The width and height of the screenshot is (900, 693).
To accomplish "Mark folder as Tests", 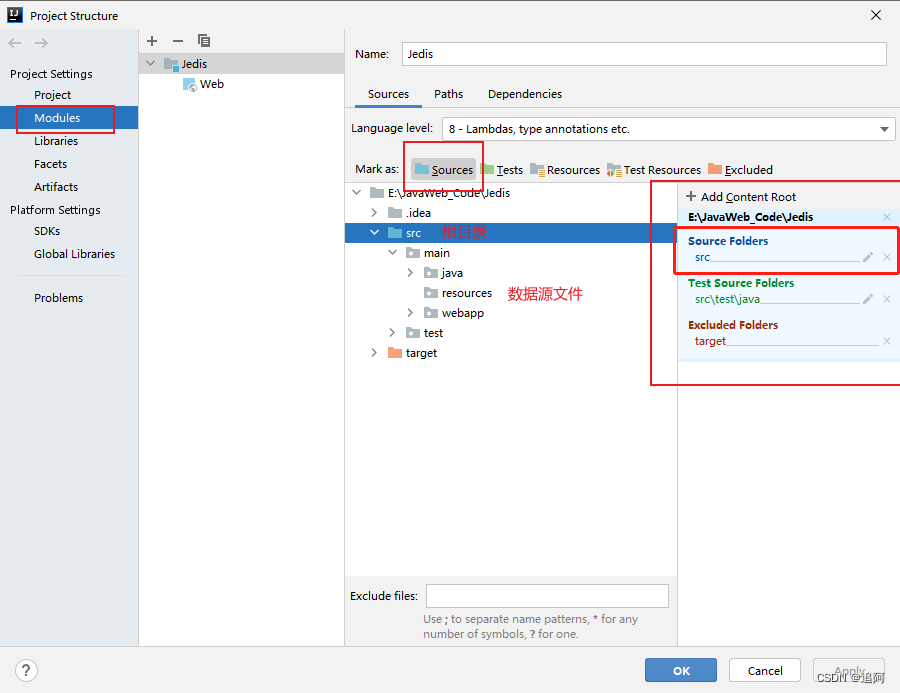I will point(508,169).
